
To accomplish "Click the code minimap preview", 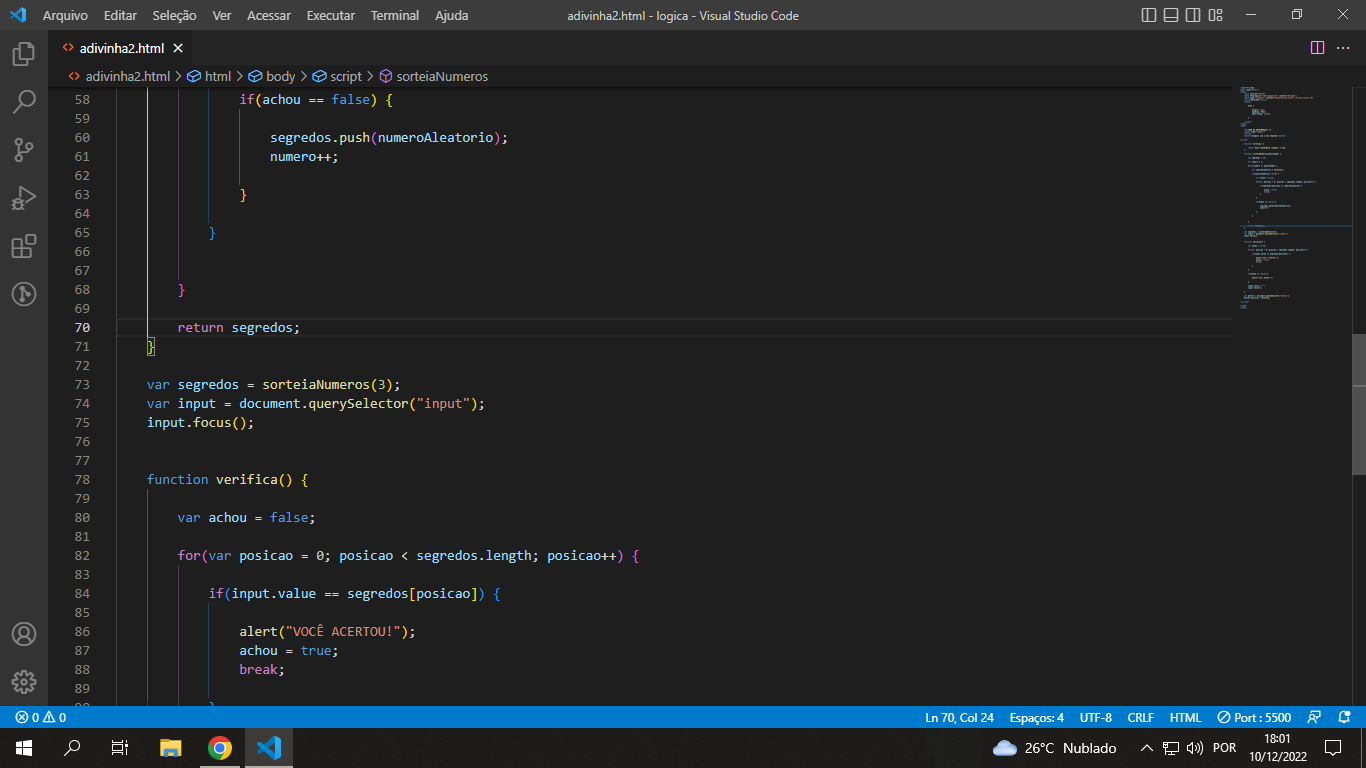I will point(1290,200).
